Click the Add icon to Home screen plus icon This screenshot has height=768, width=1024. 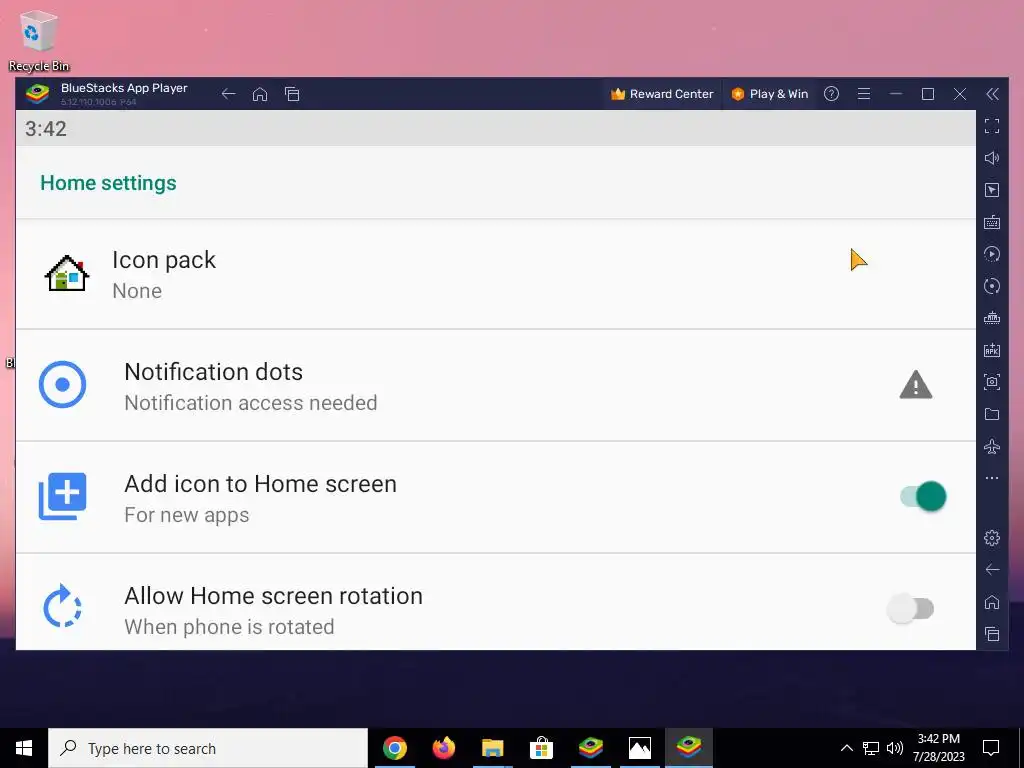click(x=63, y=496)
